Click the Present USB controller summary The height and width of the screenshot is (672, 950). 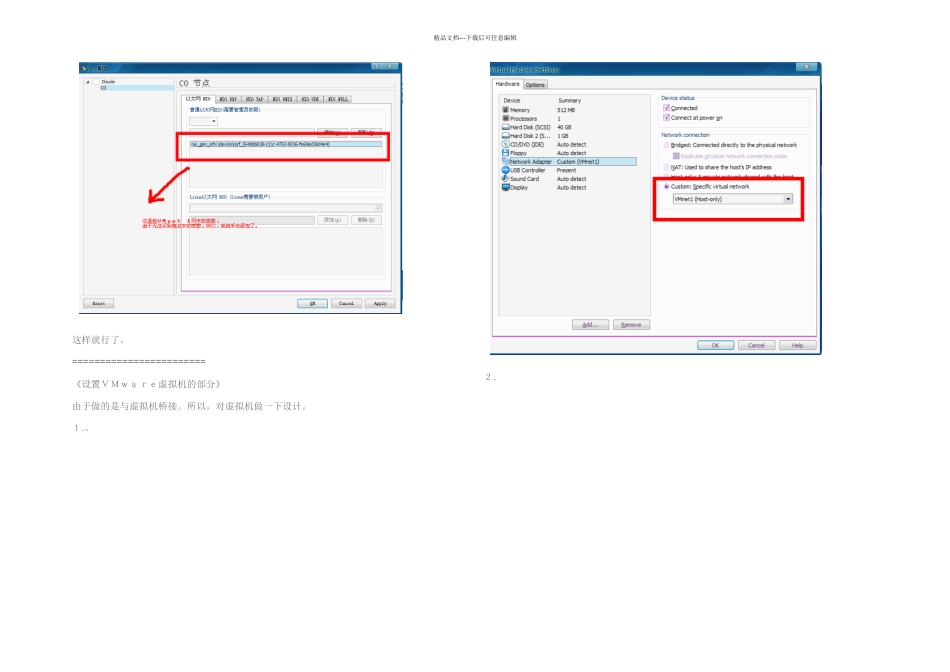click(566, 170)
